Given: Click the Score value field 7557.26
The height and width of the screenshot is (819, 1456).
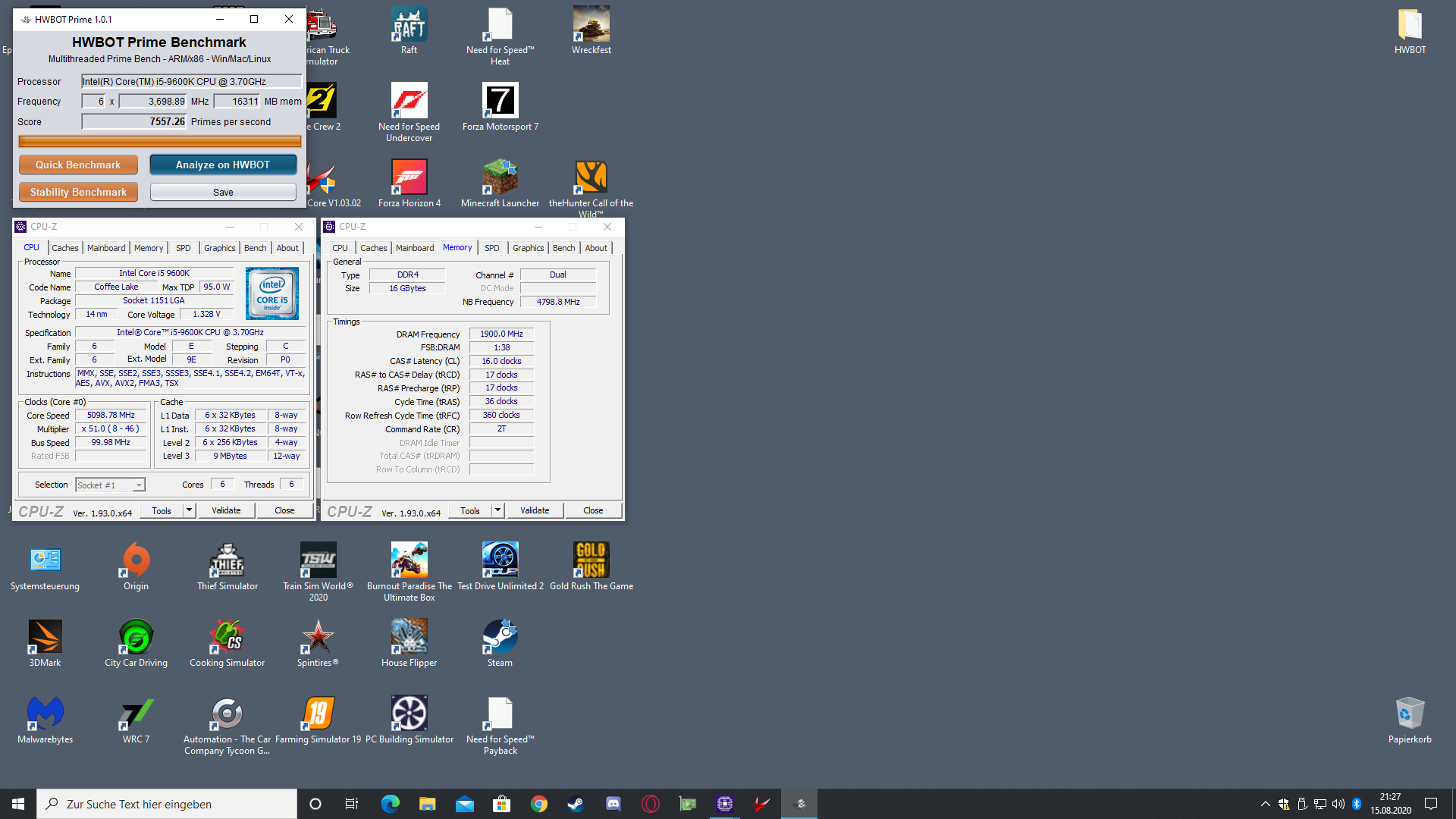Looking at the screenshot, I should coord(134,121).
